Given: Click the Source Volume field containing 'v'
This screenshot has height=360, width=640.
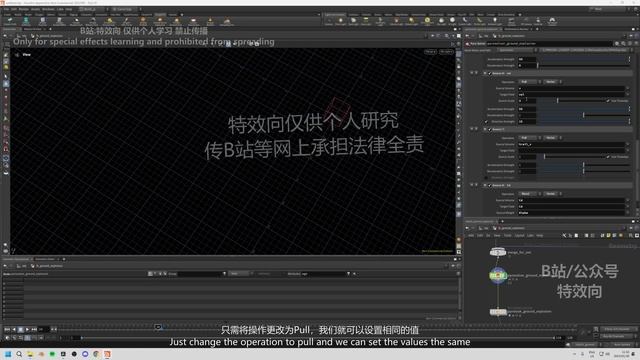Looking at the screenshot, I should (x=571, y=88).
